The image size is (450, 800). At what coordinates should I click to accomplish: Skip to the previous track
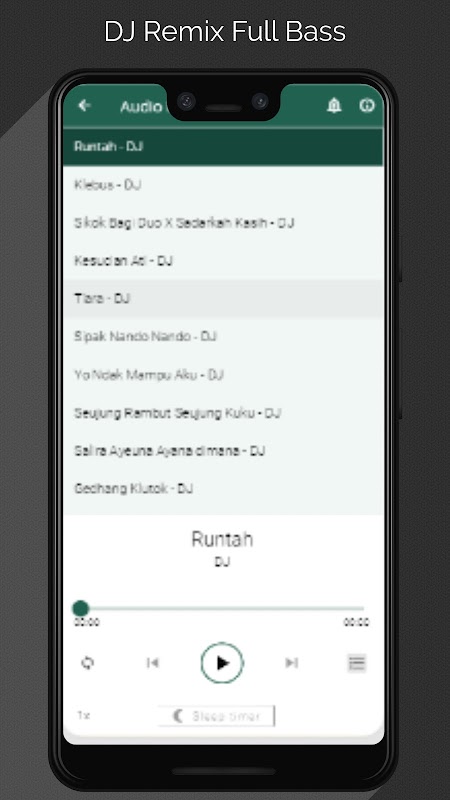click(x=153, y=663)
